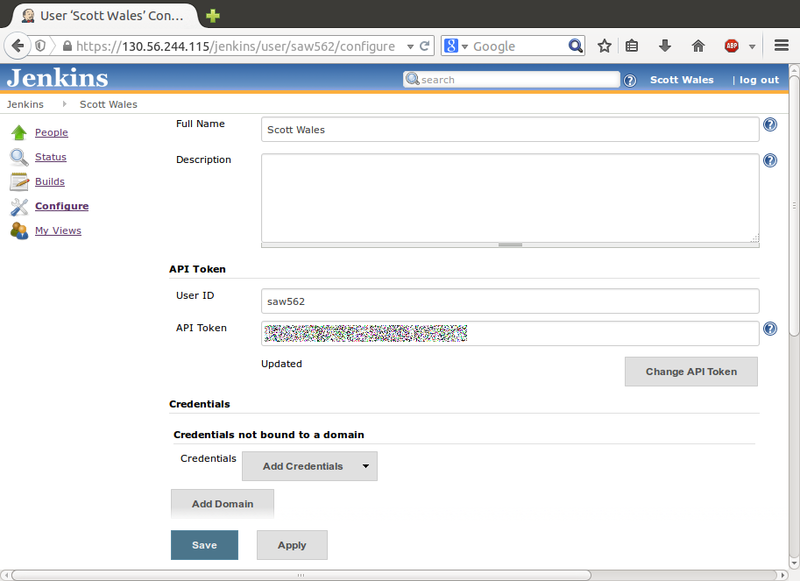Click the horizontal scrollbar thumb
This screenshot has width=800, height=581.
[x=301, y=575]
